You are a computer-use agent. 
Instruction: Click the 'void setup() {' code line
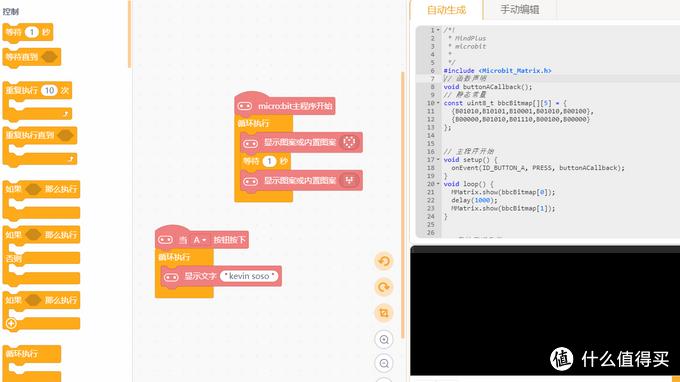pos(471,160)
